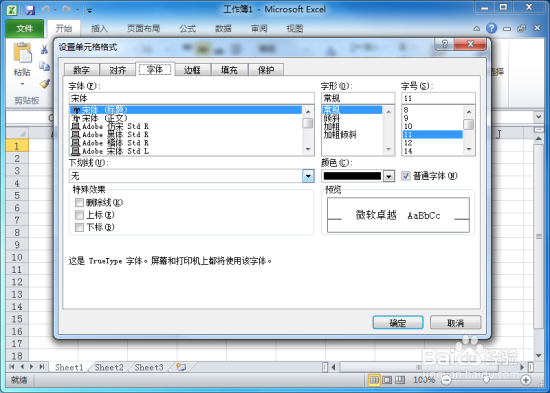The height and width of the screenshot is (393, 550).
Task: Select Bold (加粗) font style
Action: [x=352, y=126]
